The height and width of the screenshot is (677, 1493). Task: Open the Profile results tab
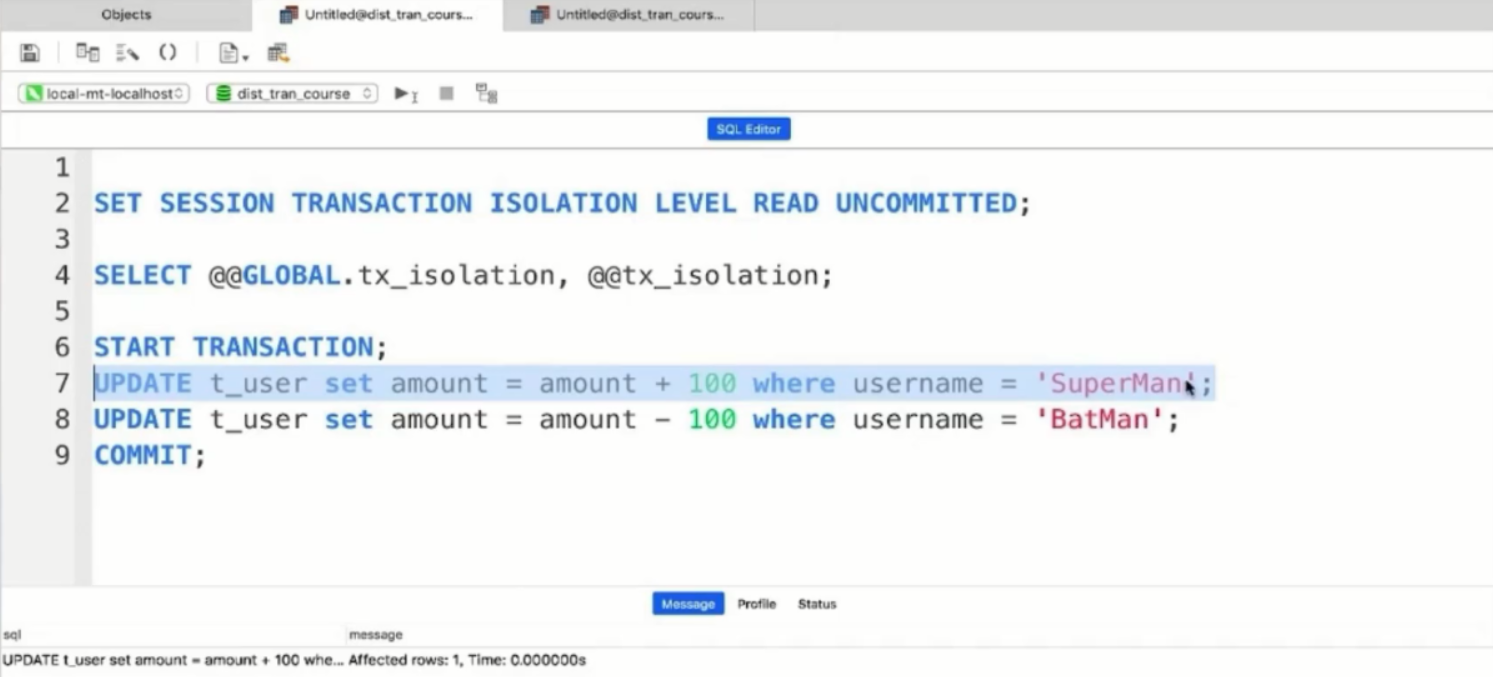tap(757, 604)
